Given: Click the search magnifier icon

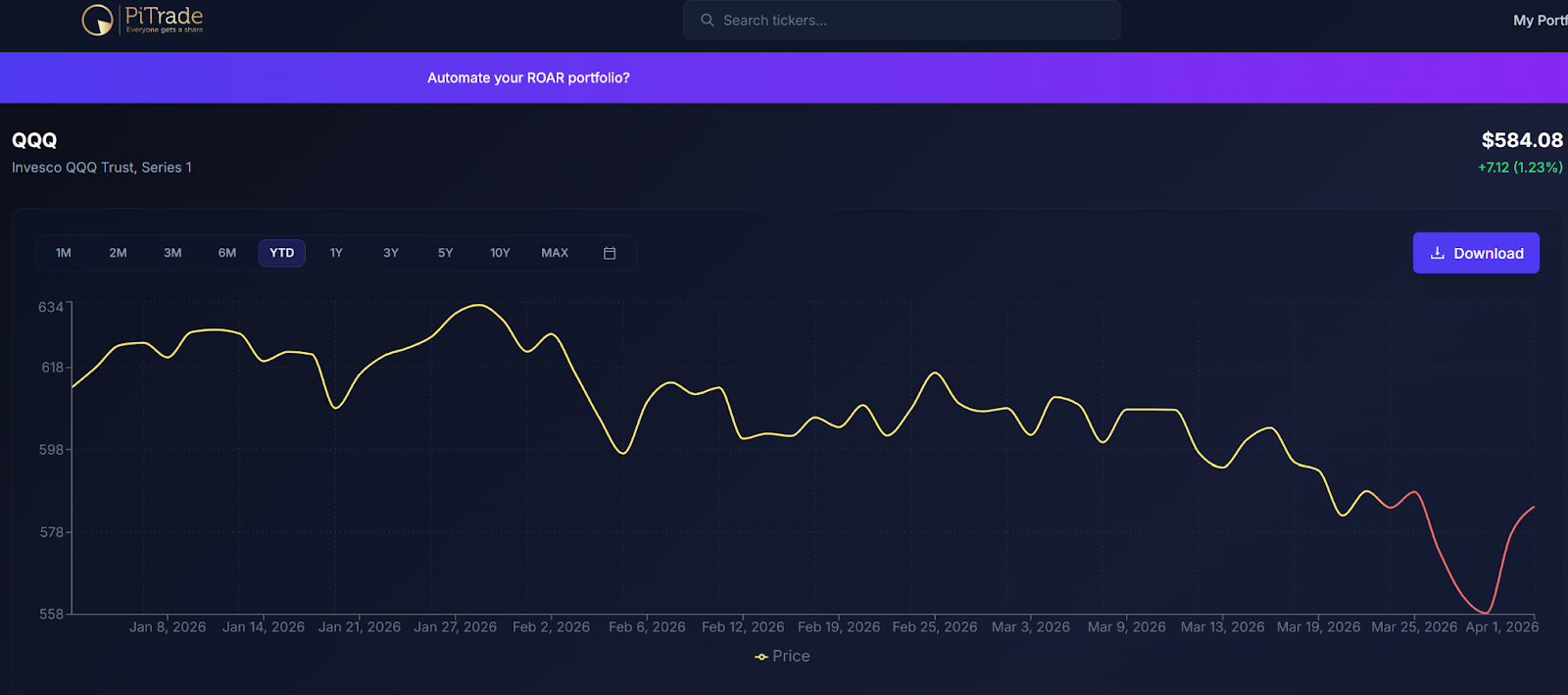Looking at the screenshot, I should click(707, 20).
